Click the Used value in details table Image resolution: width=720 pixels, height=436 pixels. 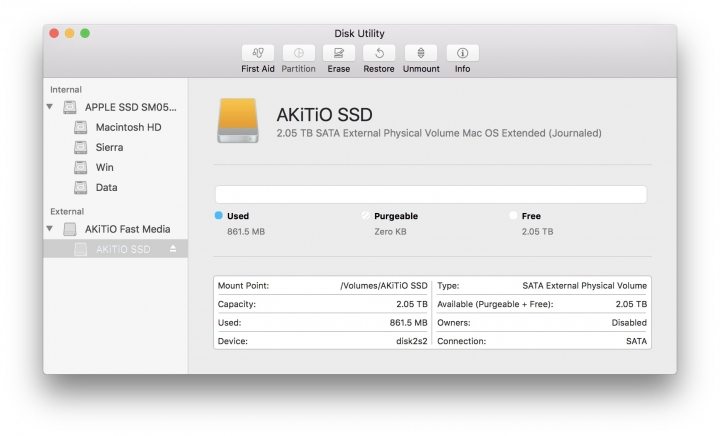tap(409, 323)
